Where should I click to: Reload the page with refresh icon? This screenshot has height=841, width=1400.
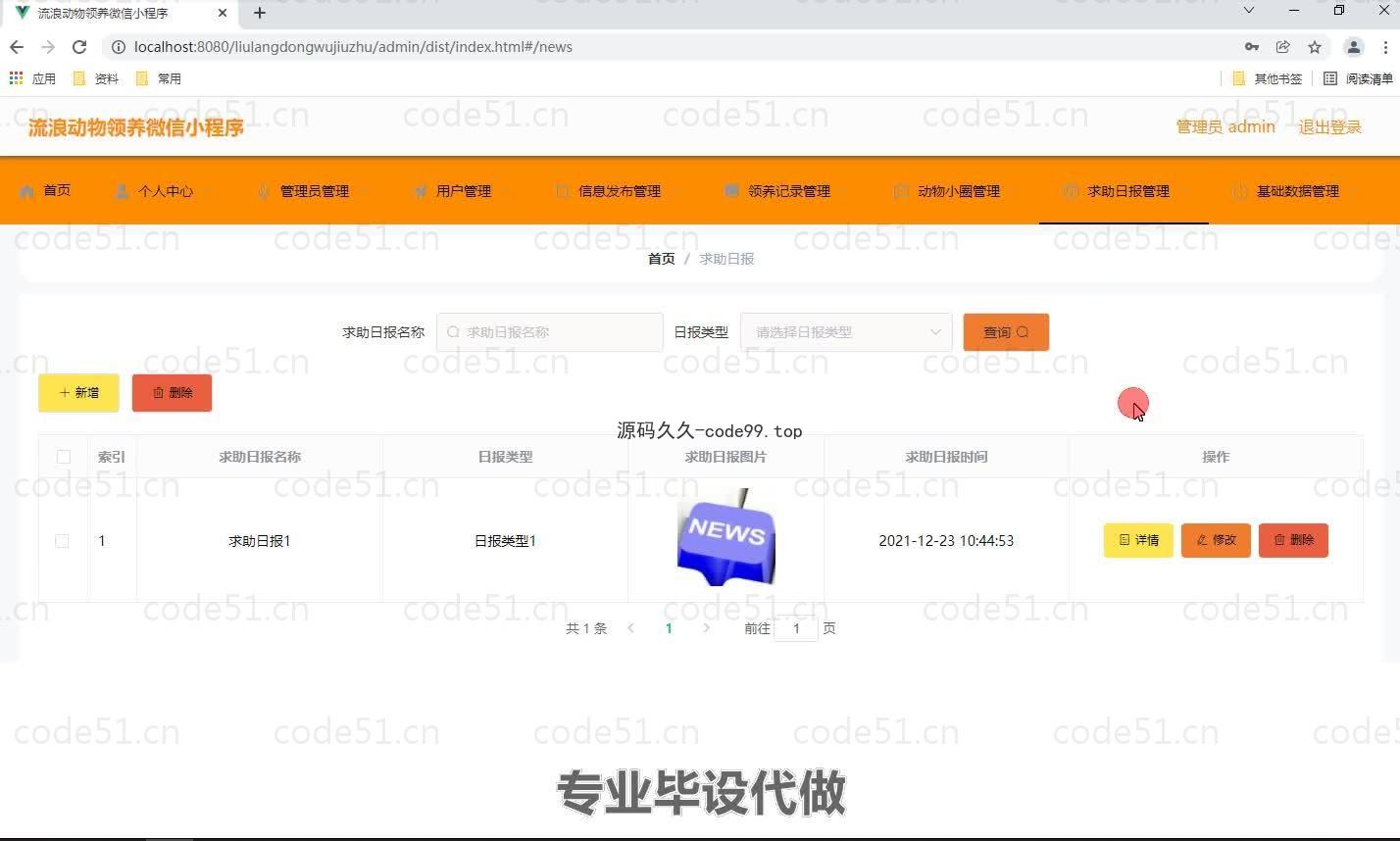coord(79,47)
